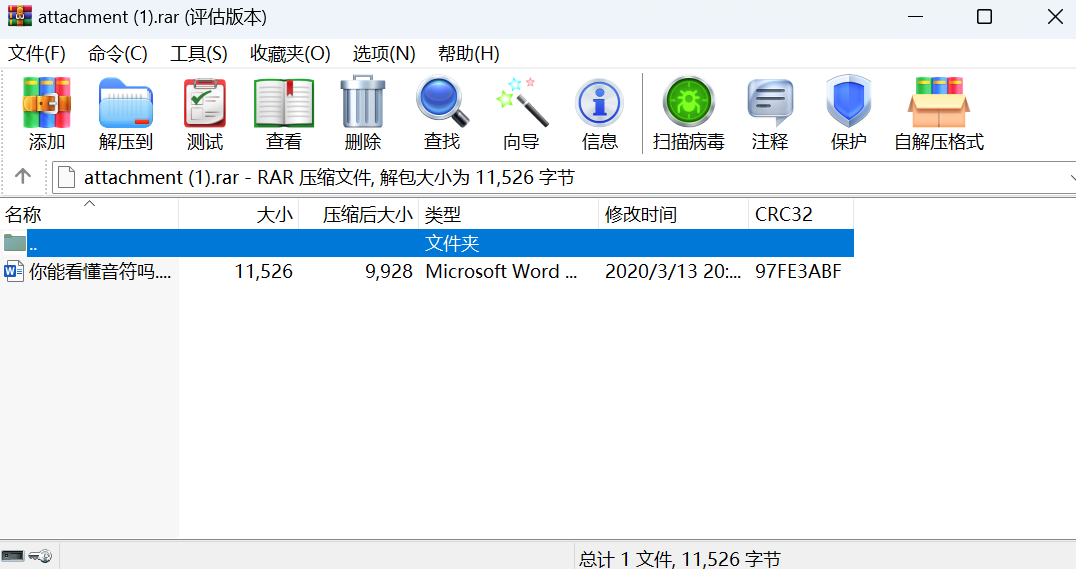Sort by 压缩后大小 column header
The width and height of the screenshot is (1076, 569).
point(359,215)
